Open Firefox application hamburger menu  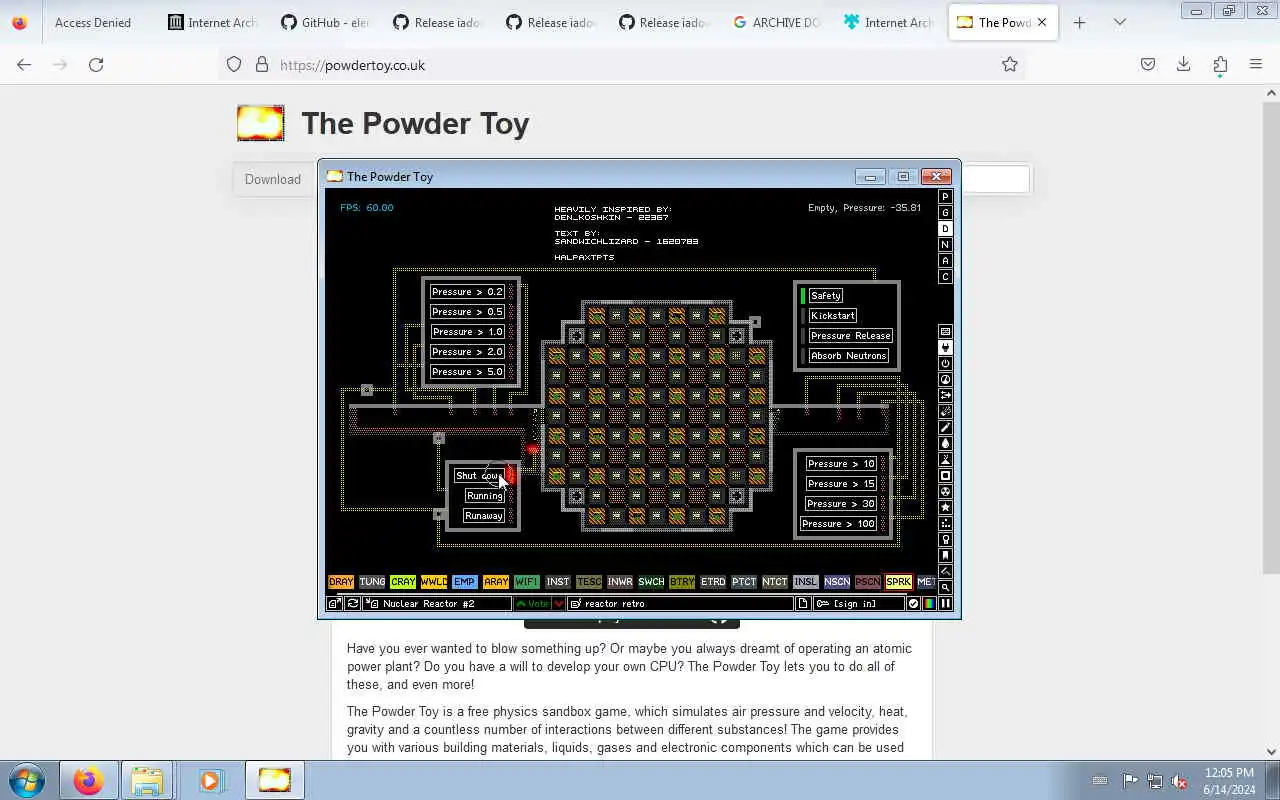coord(1256,65)
